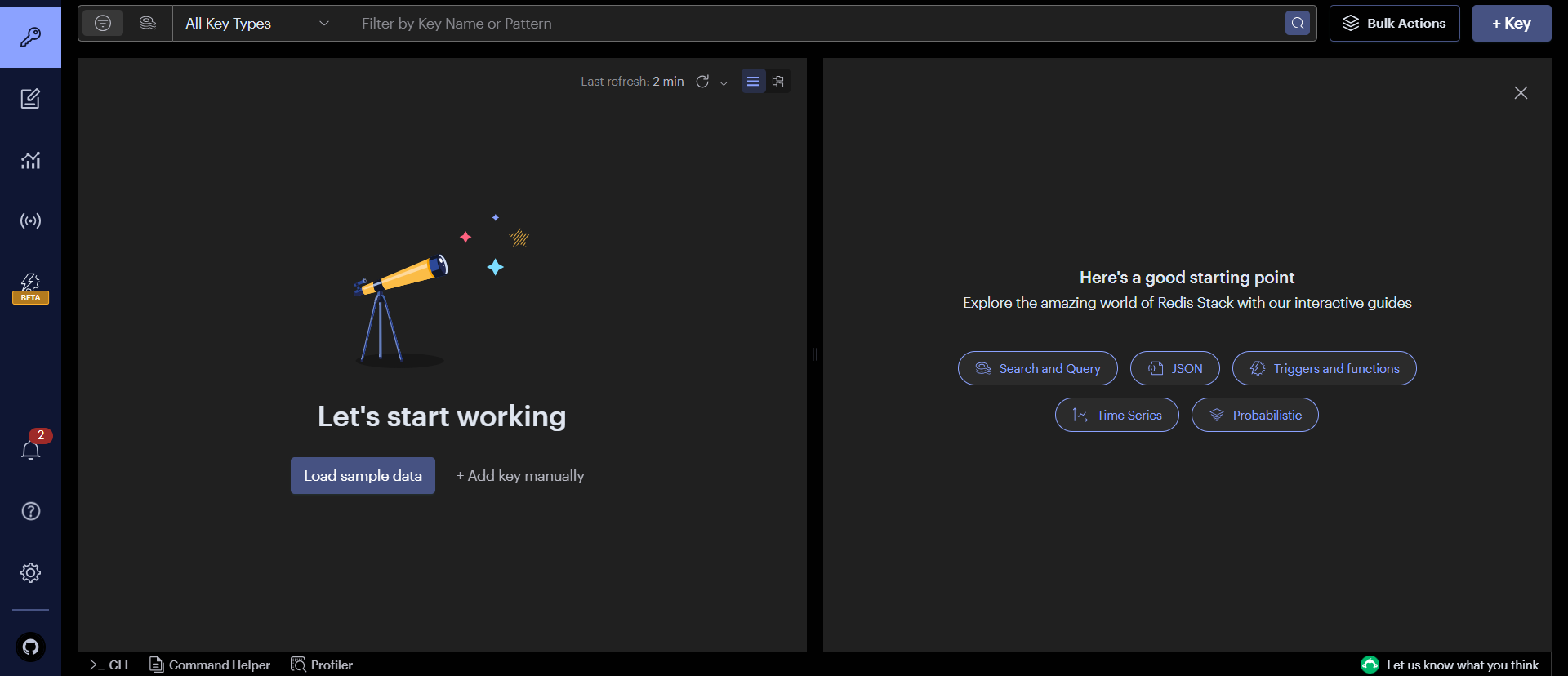1568x676 pixels.
Task: Open the Search and Query guide
Action: click(x=1038, y=368)
